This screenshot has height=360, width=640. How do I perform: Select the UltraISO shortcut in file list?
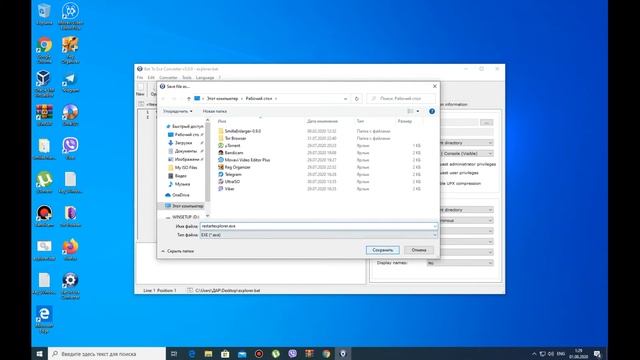(x=229, y=182)
